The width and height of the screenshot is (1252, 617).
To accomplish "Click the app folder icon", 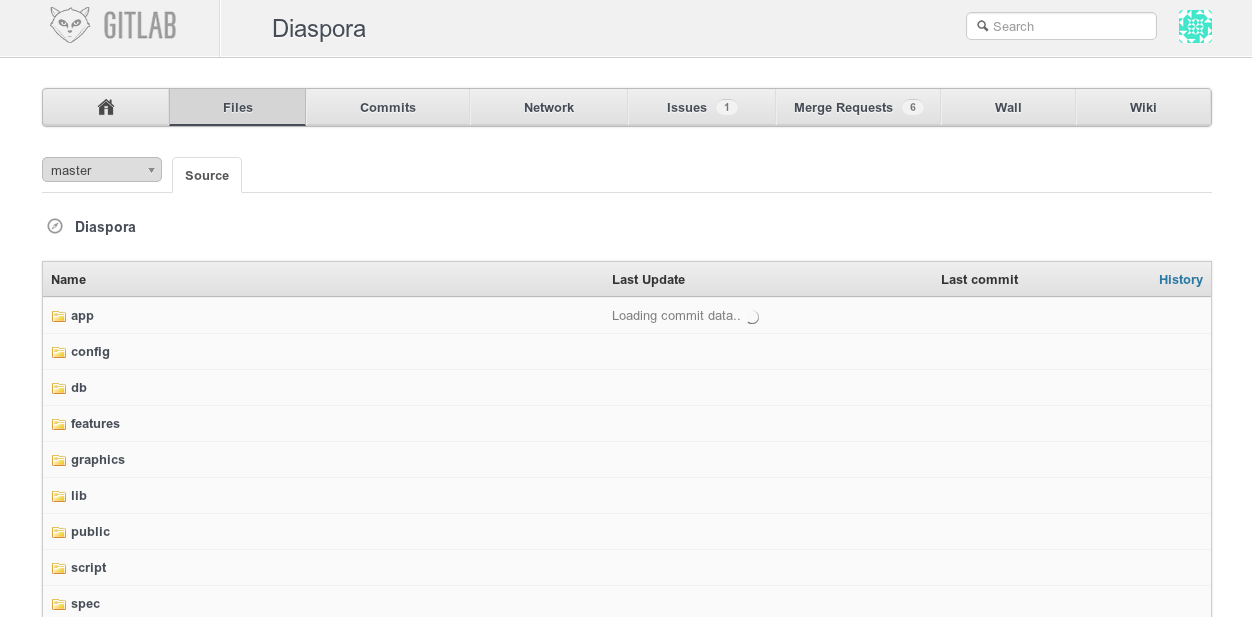I will click(59, 316).
